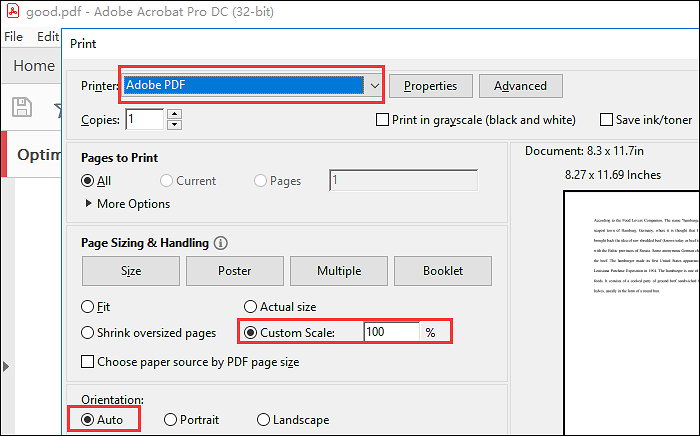Screen dimensions: 700x436
Task: Switch to the Home tab
Action: pos(33,66)
